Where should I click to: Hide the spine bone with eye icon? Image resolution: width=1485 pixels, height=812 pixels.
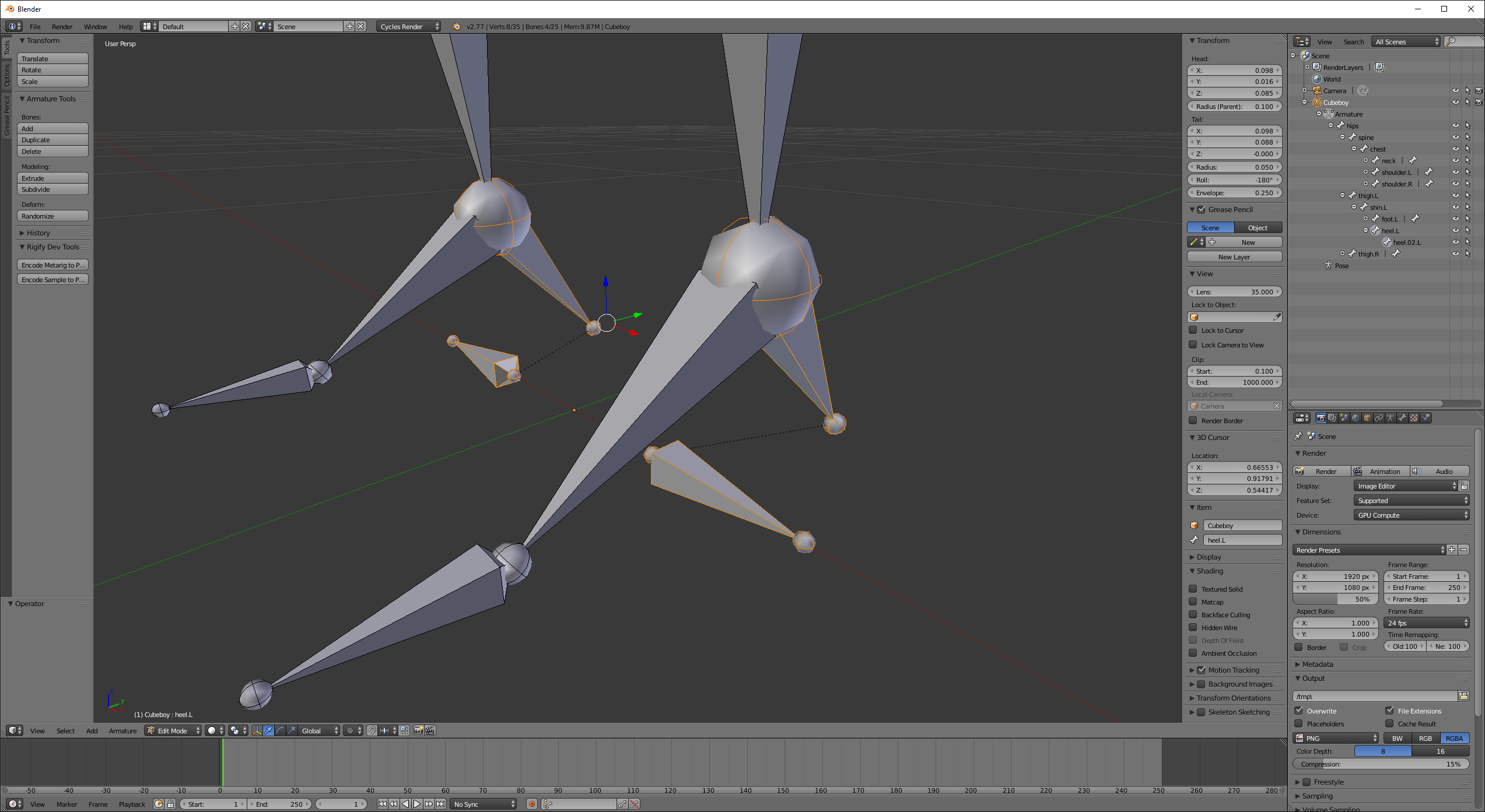click(1455, 138)
